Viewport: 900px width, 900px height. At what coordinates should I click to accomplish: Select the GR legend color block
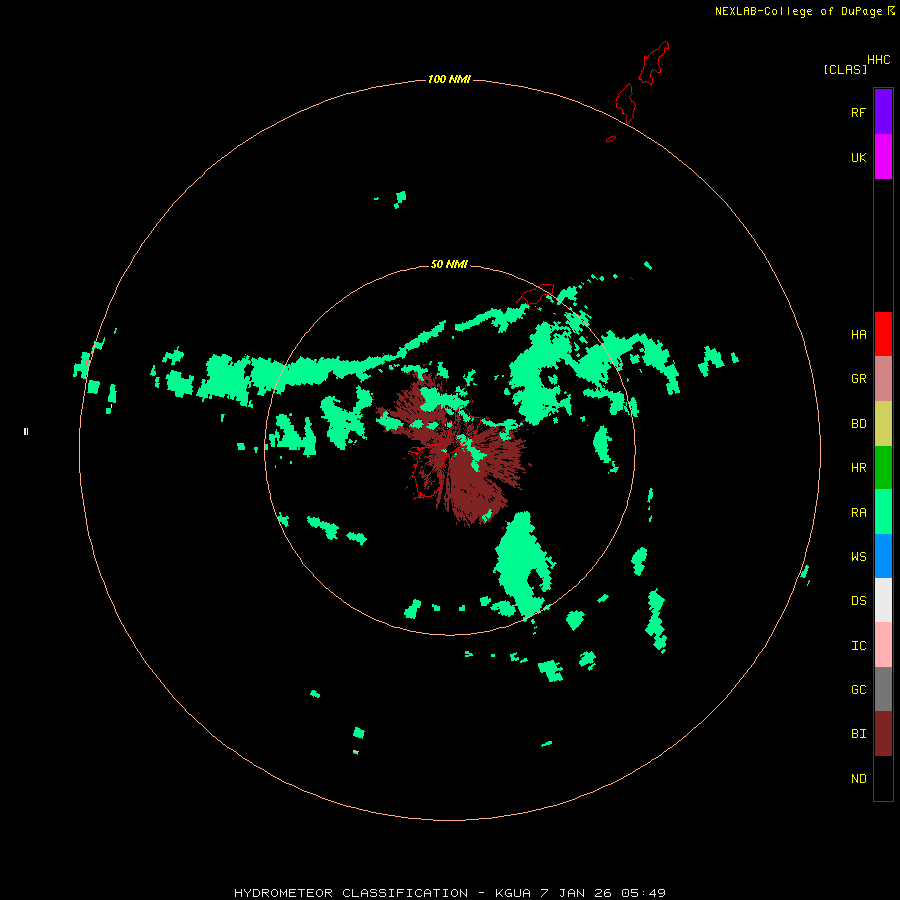coord(883,379)
